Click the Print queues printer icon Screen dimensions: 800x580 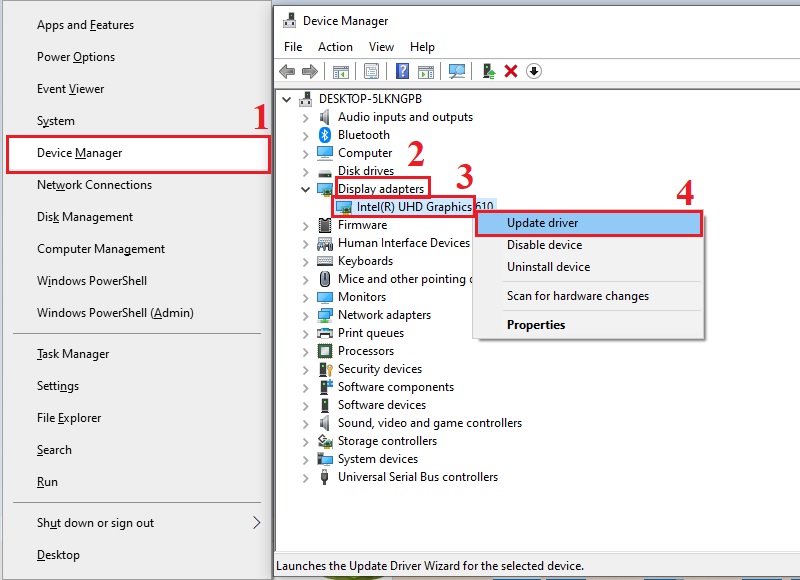click(324, 333)
